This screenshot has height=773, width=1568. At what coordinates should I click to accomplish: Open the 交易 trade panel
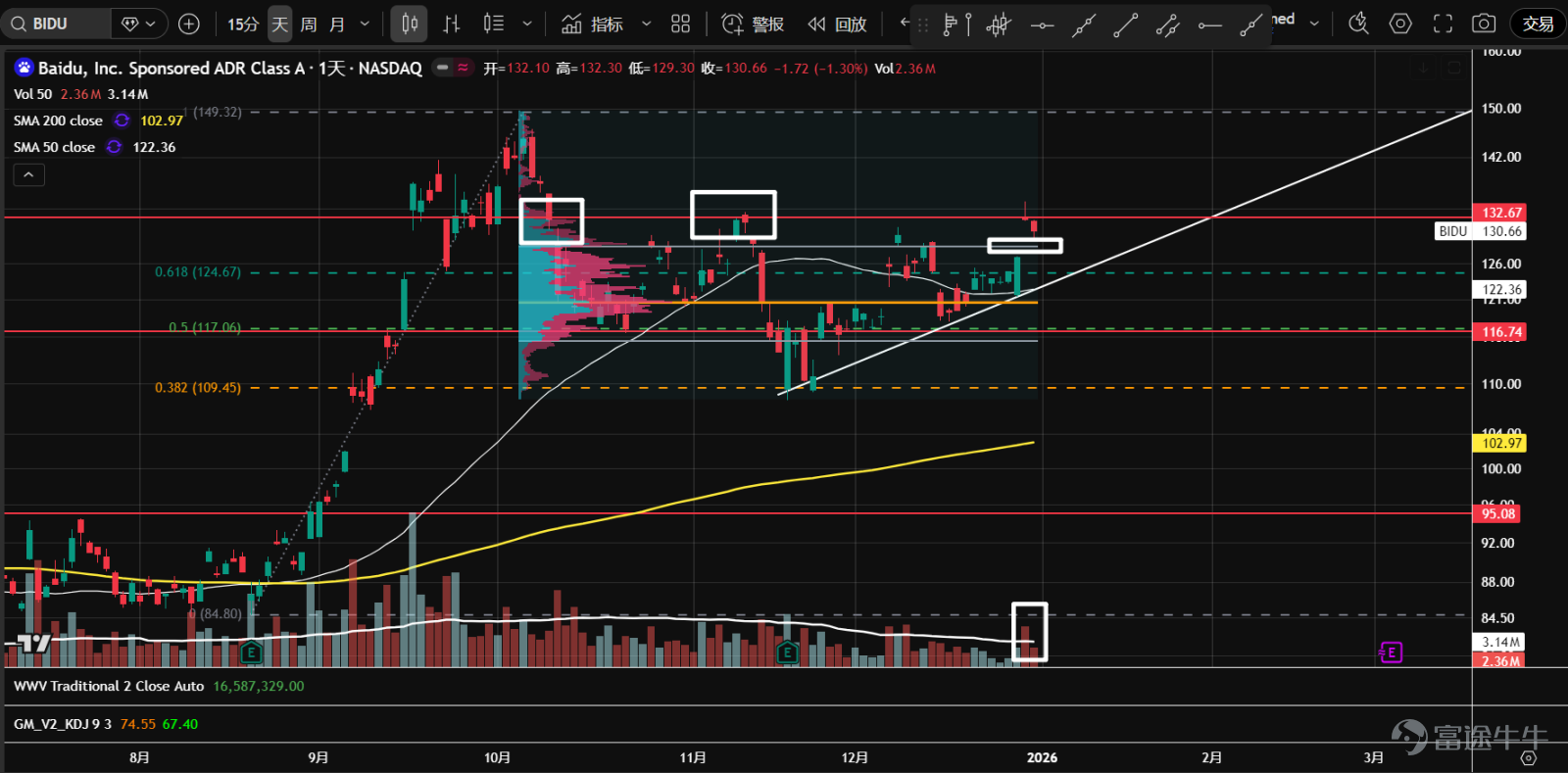(1538, 24)
